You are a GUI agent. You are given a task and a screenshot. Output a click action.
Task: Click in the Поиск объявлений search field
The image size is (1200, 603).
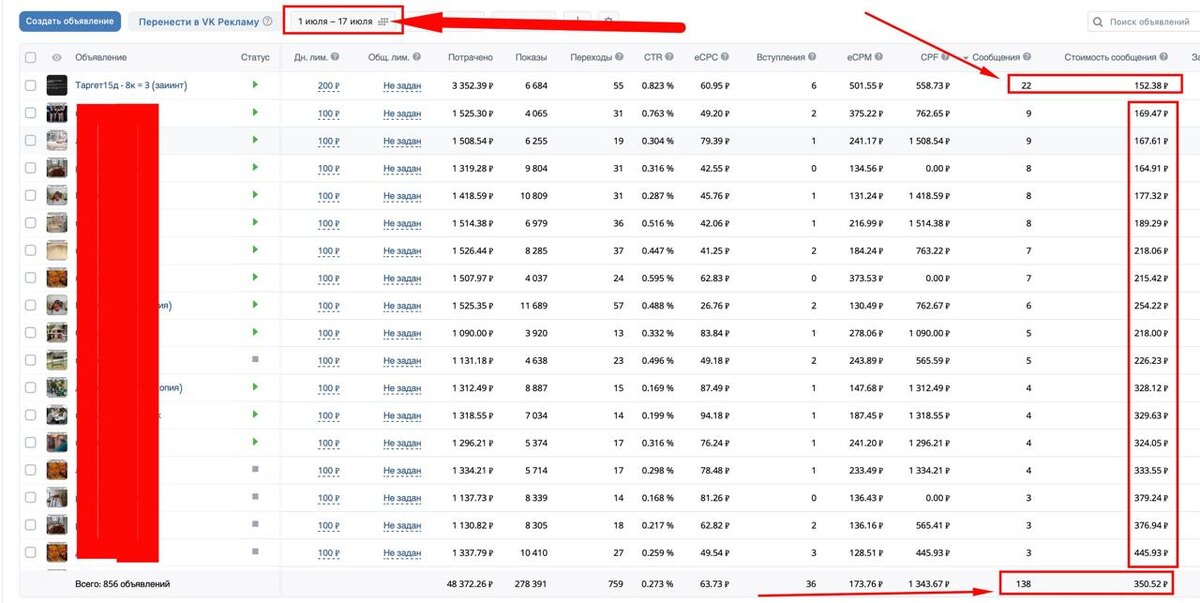1143,21
